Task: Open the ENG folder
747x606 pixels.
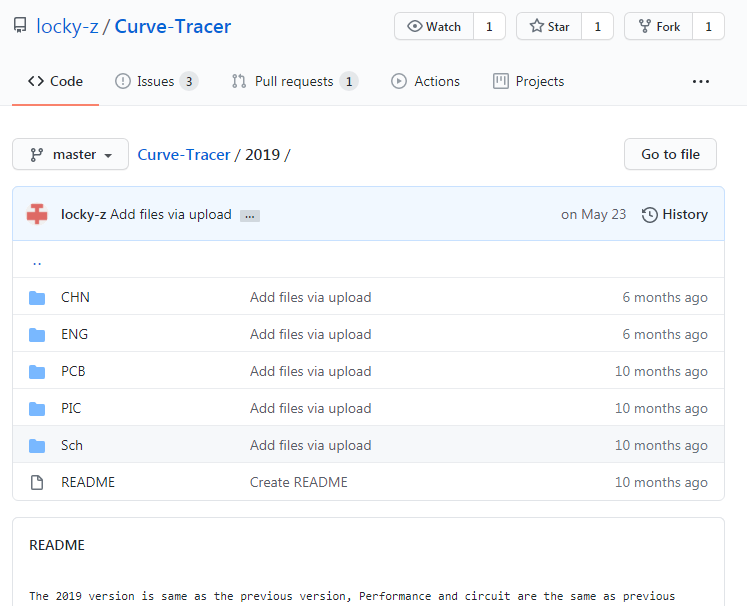Action: click(x=74, y=334)
